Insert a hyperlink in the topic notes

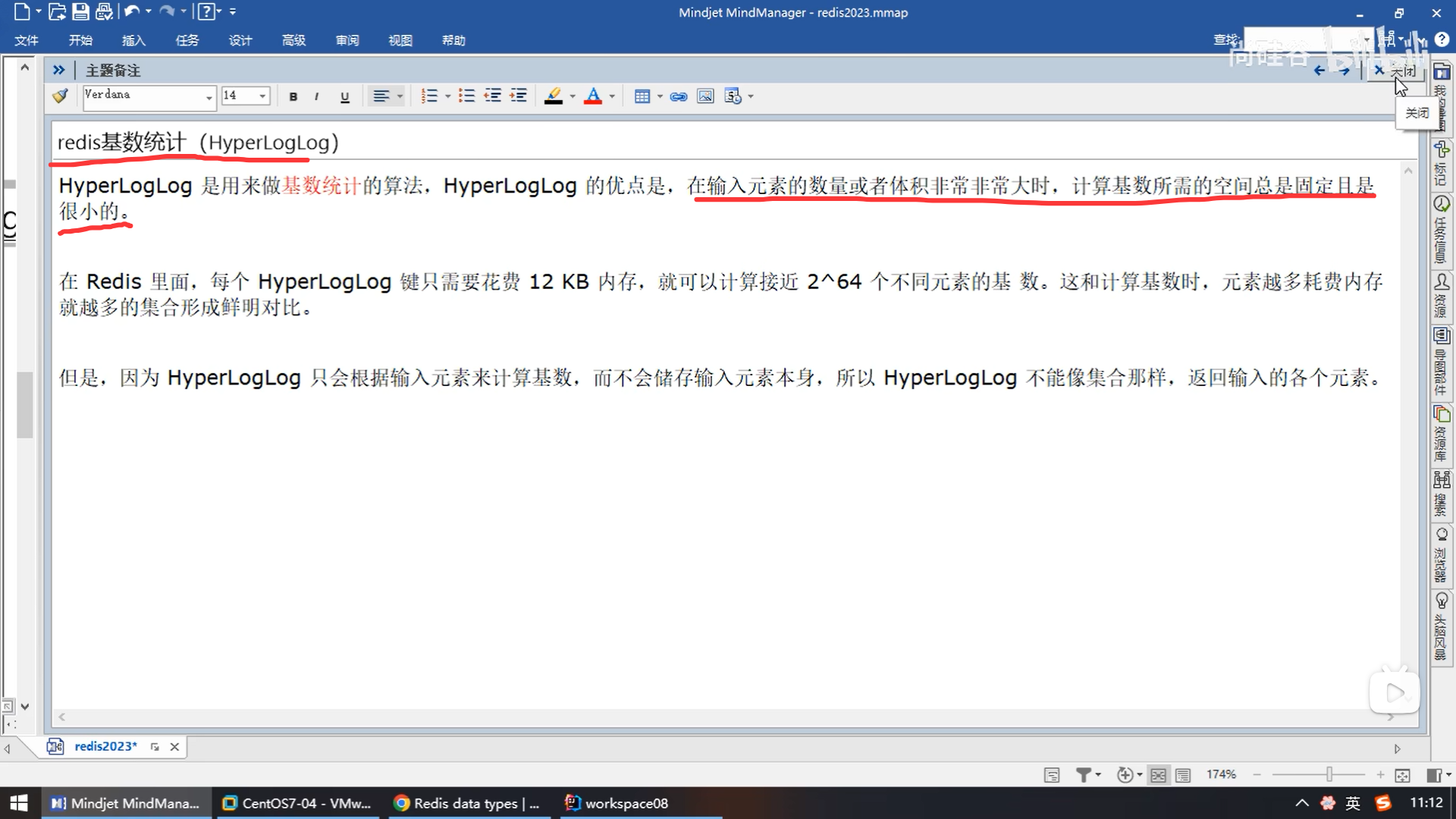tap(679, 96)
